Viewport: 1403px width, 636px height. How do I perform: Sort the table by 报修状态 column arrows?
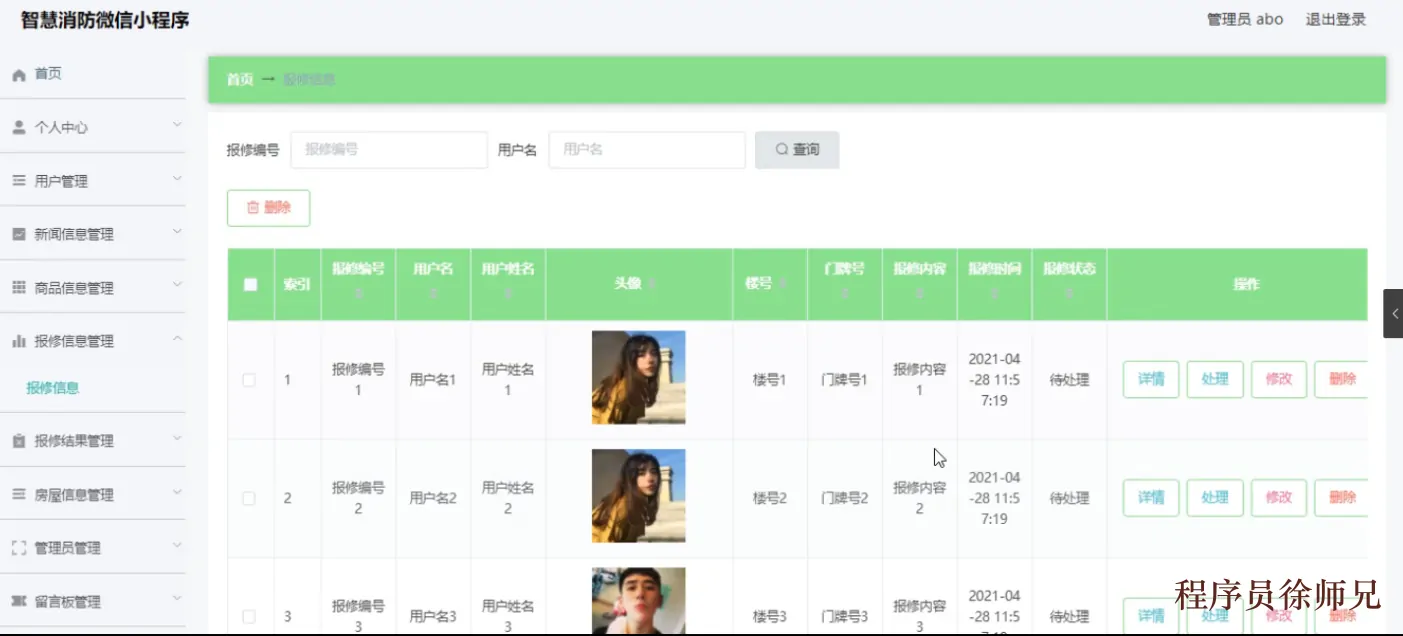click(x=1070, y=294)
